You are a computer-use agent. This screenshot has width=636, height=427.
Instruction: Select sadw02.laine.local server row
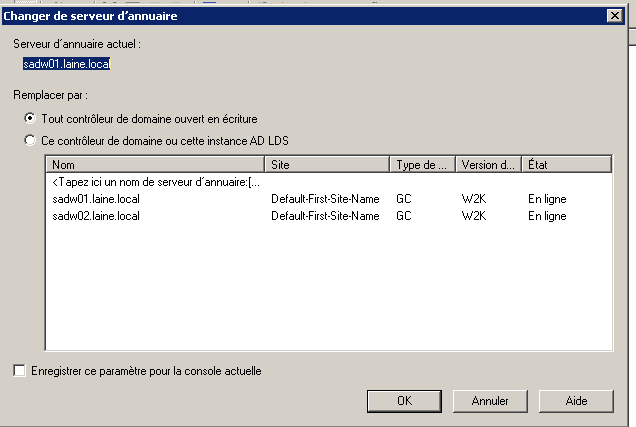point(329,216)
